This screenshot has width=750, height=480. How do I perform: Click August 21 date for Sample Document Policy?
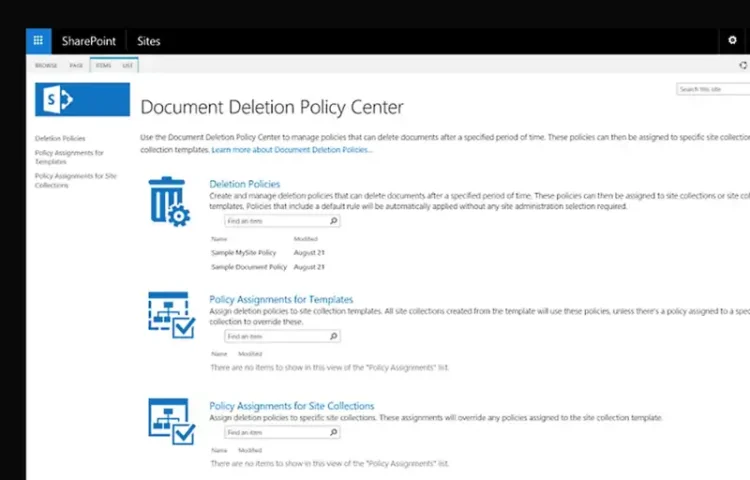(309, 267)
